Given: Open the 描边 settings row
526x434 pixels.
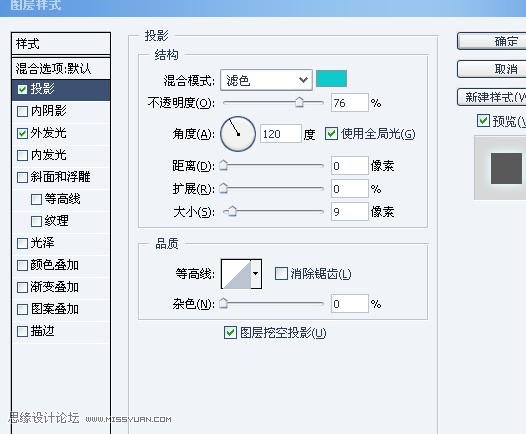Looking at the screenshot, I should tap(61, 331).
